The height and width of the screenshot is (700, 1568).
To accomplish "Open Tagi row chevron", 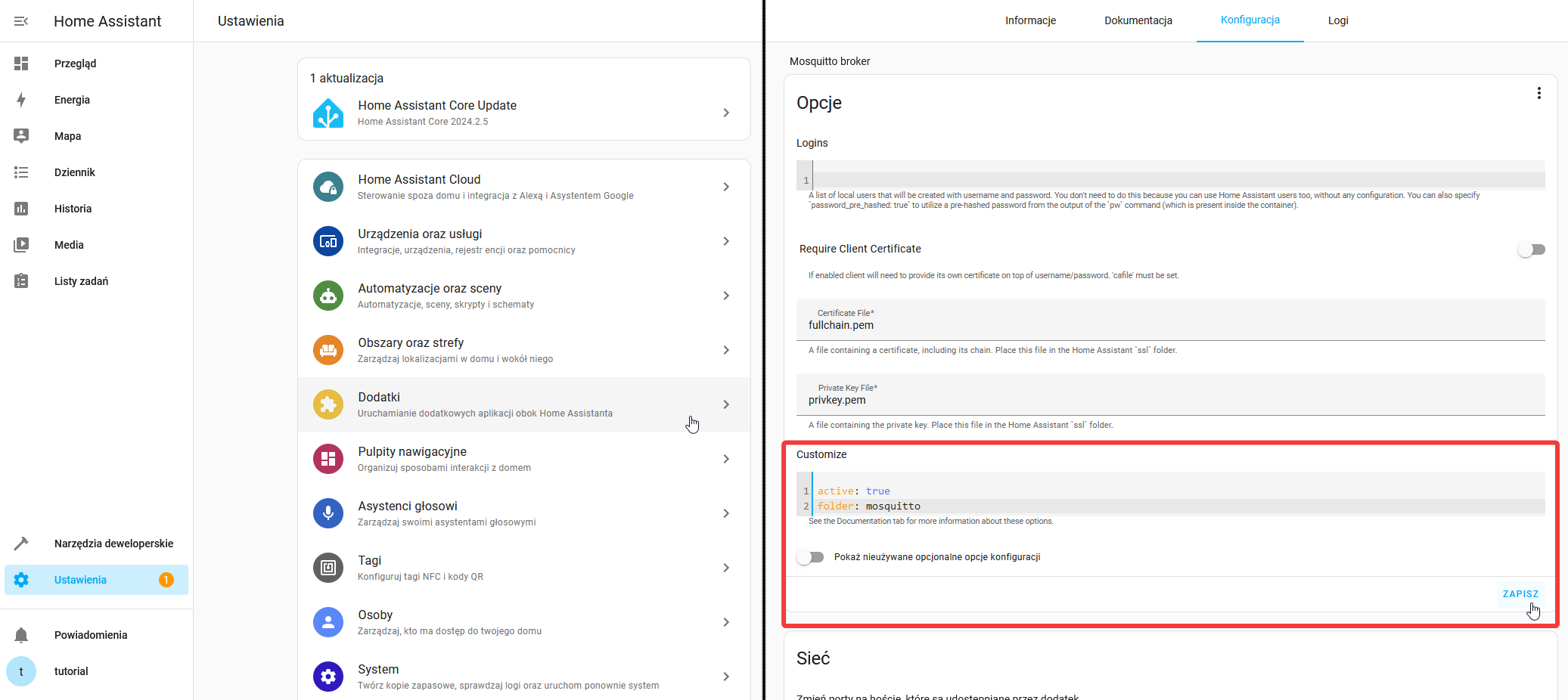I will [726, 568].
